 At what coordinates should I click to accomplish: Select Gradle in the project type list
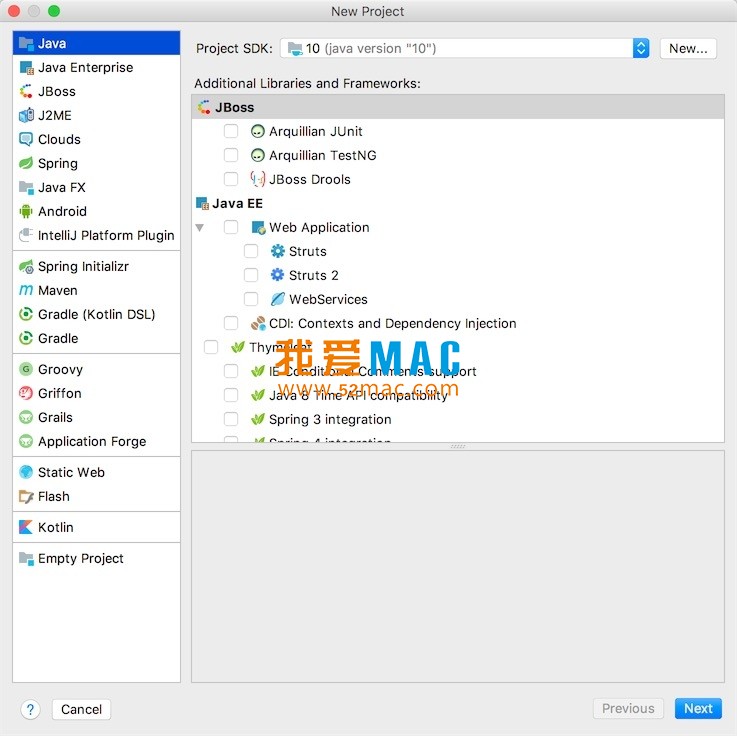coord(96,338)
